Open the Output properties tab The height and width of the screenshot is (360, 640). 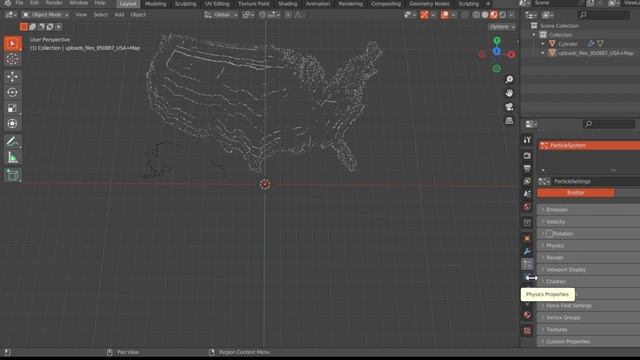point(527,168)
